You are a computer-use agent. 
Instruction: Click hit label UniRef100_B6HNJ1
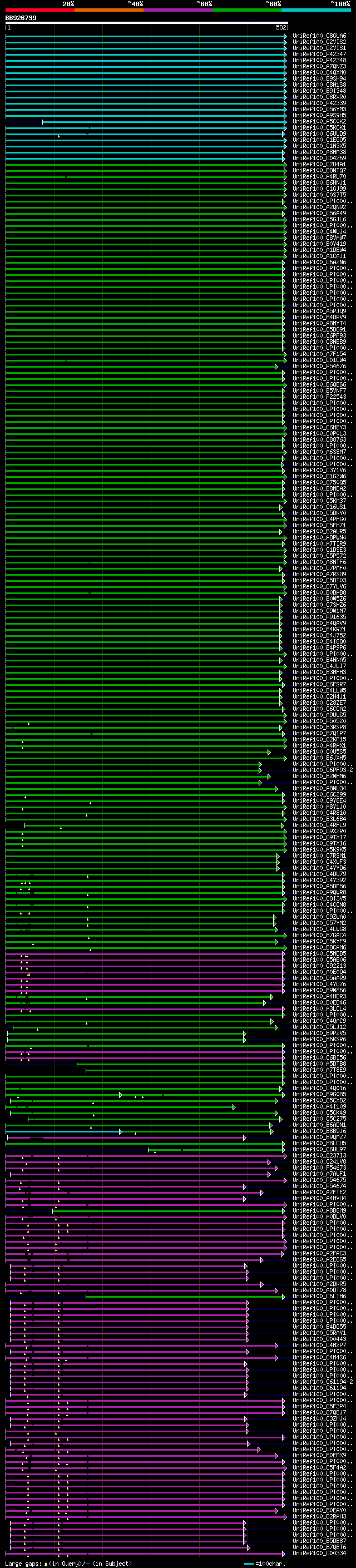[319, 182]
